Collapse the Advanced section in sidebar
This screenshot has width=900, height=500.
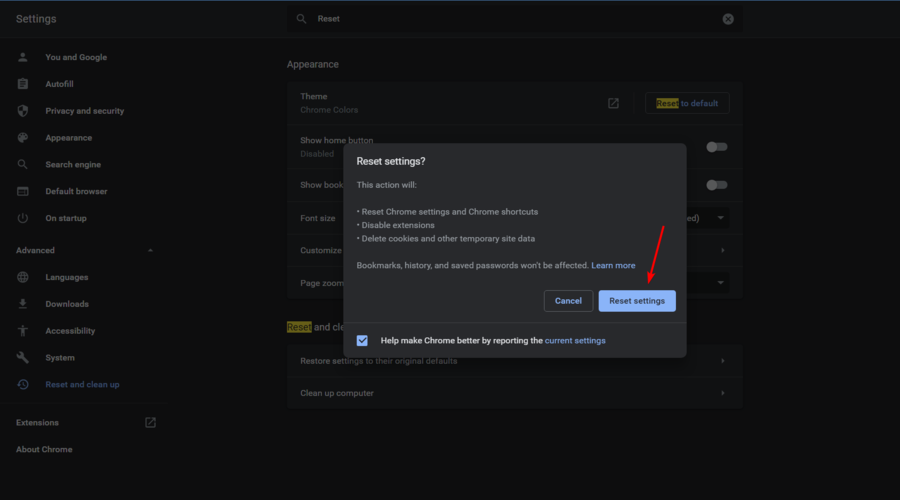click(x=151, y=250)
